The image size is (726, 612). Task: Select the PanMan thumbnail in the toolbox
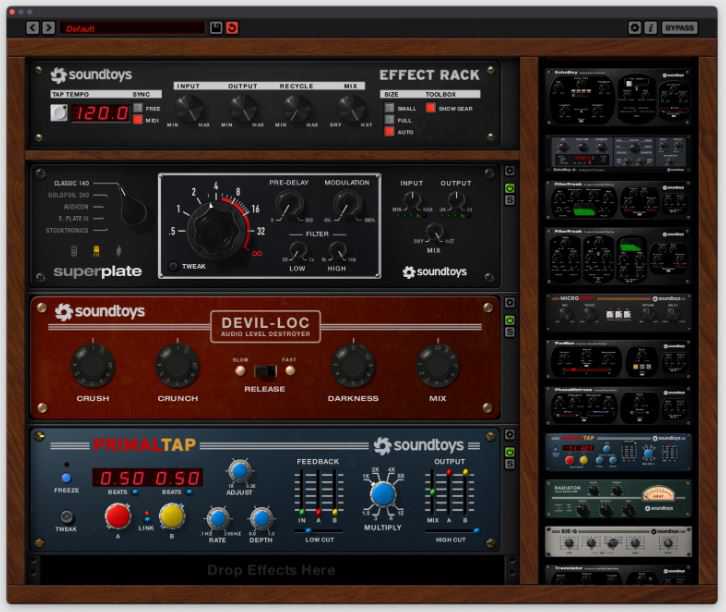618,360
